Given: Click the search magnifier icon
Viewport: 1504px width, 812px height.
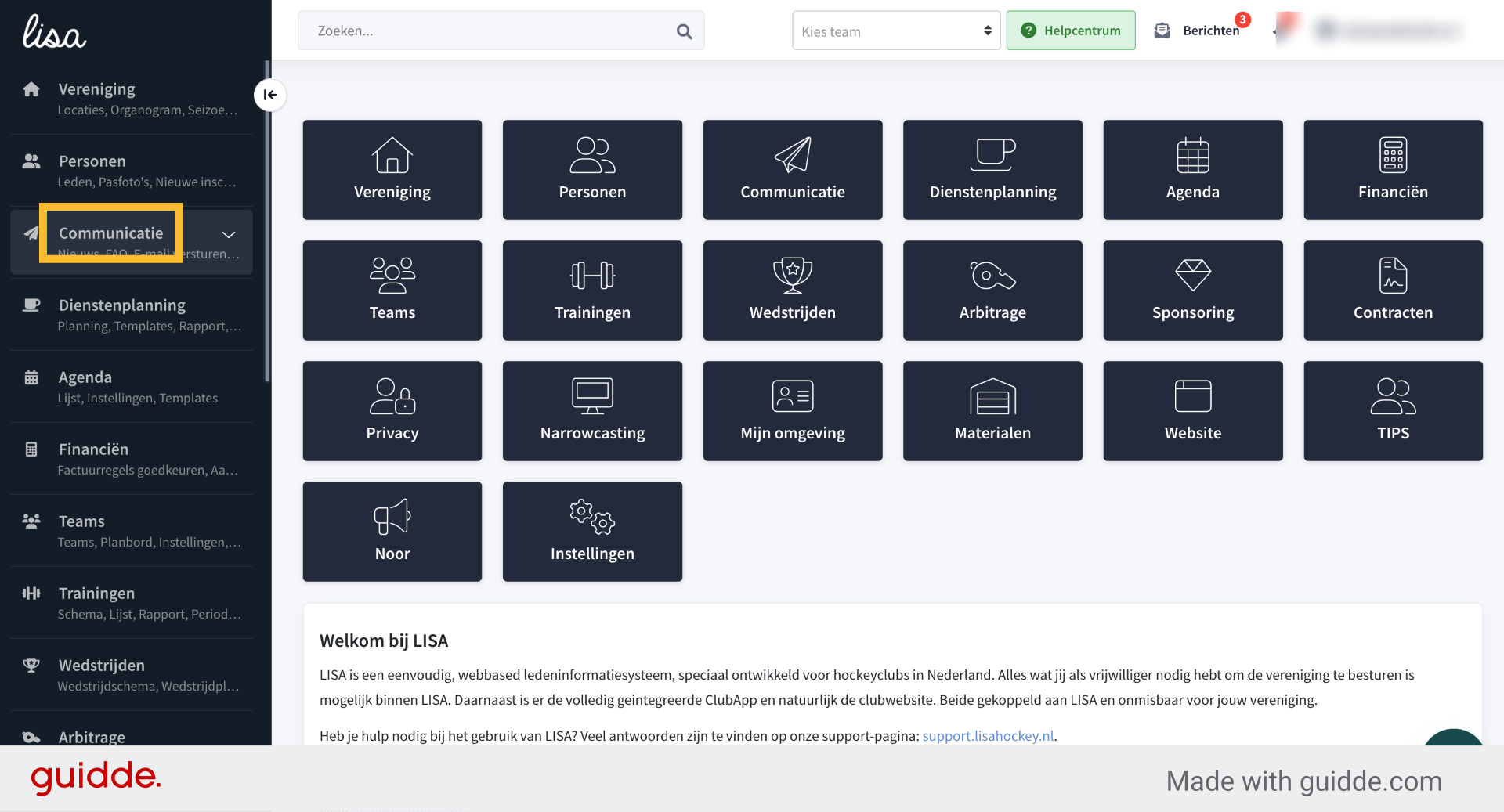Looking at the screenshot, I should click(684, 31).
